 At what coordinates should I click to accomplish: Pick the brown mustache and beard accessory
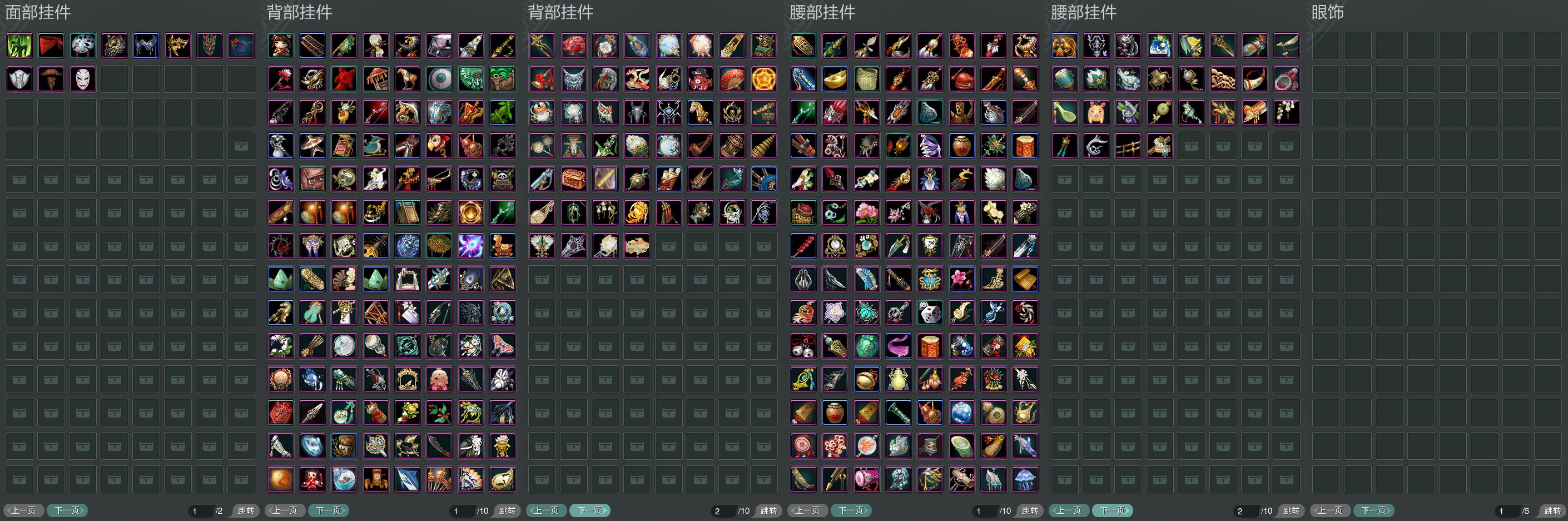(x=51, y=79)
